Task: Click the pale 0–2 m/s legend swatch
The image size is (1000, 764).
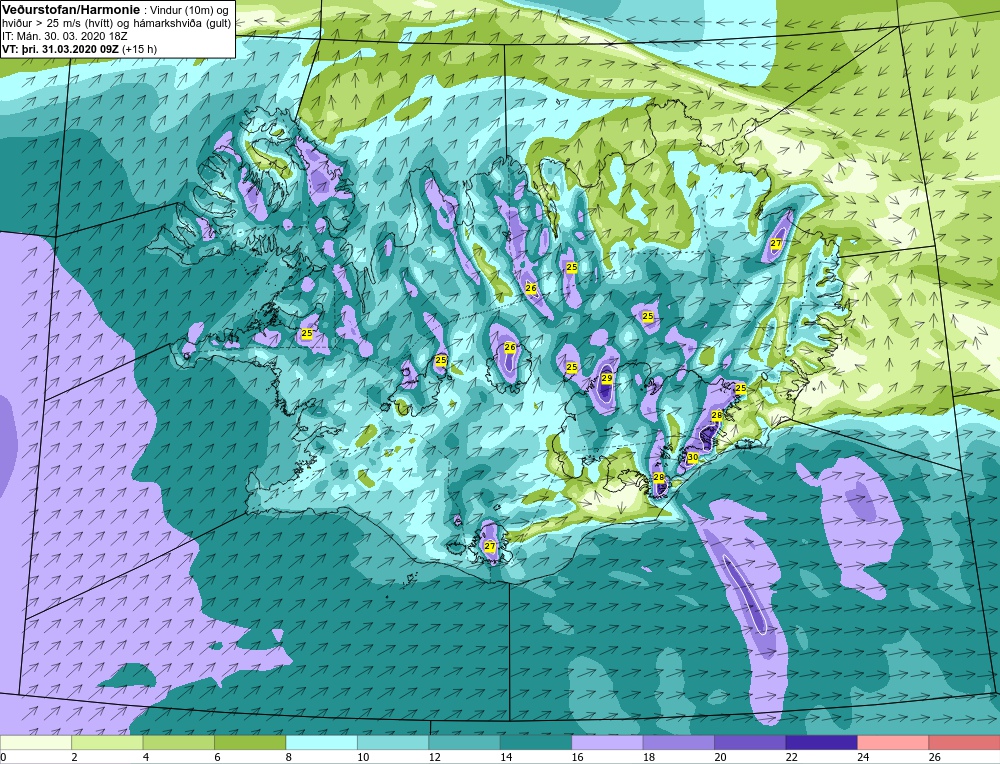Action: pos(36,742)
